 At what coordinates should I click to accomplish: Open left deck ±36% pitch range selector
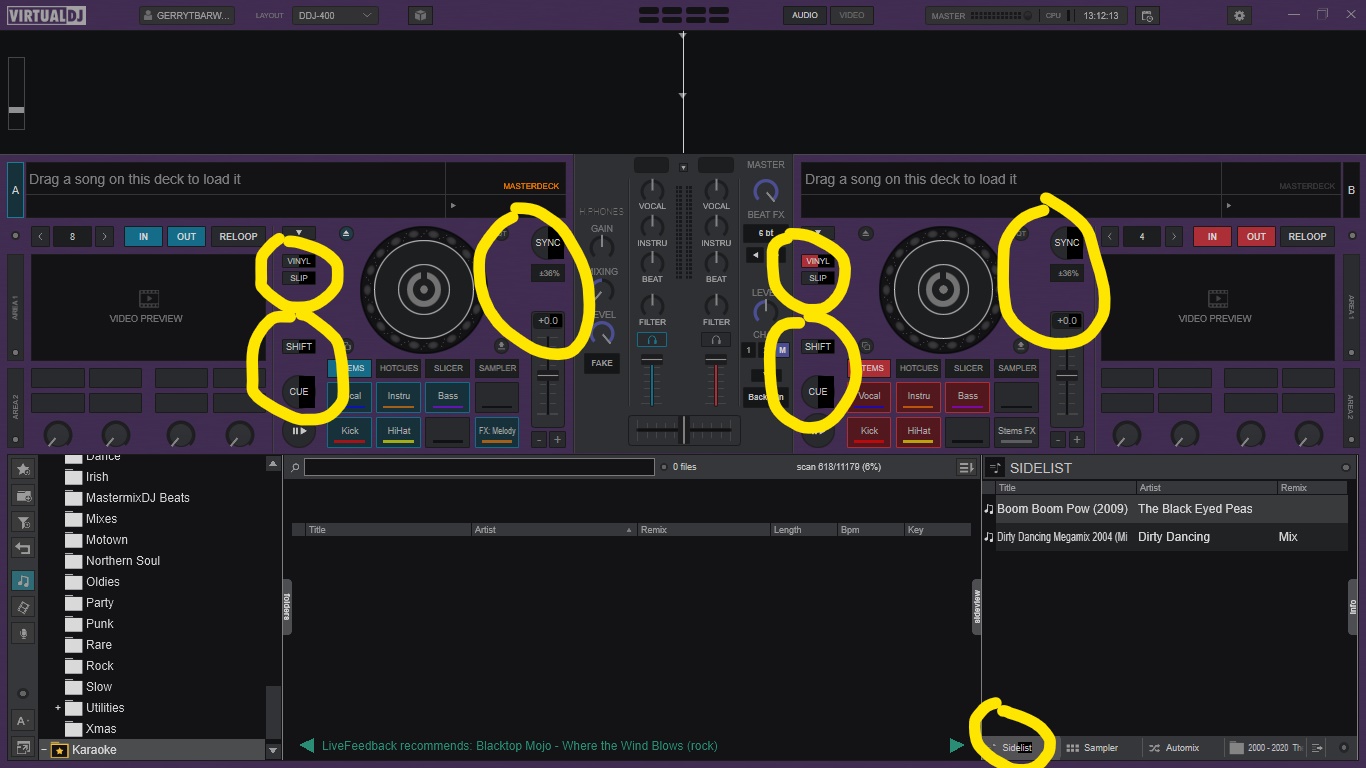point(548,273)
